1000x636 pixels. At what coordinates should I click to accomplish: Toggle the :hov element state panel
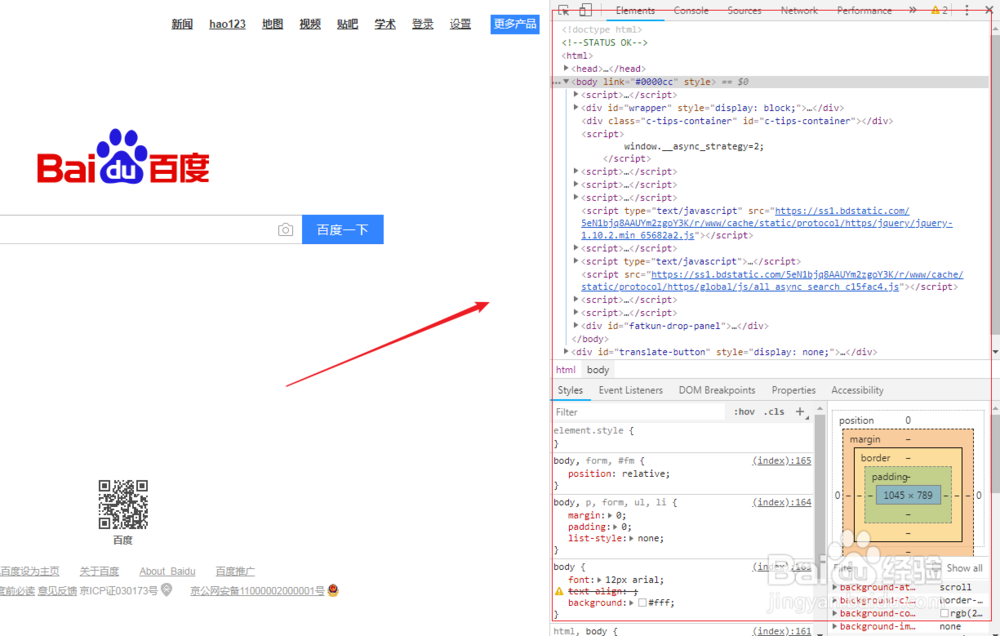pyautogui.click(x=744, y=411)
